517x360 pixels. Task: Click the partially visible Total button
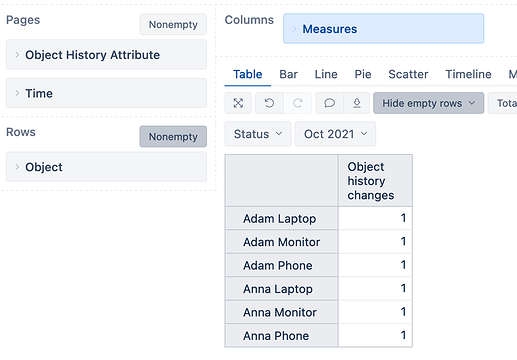503,103
